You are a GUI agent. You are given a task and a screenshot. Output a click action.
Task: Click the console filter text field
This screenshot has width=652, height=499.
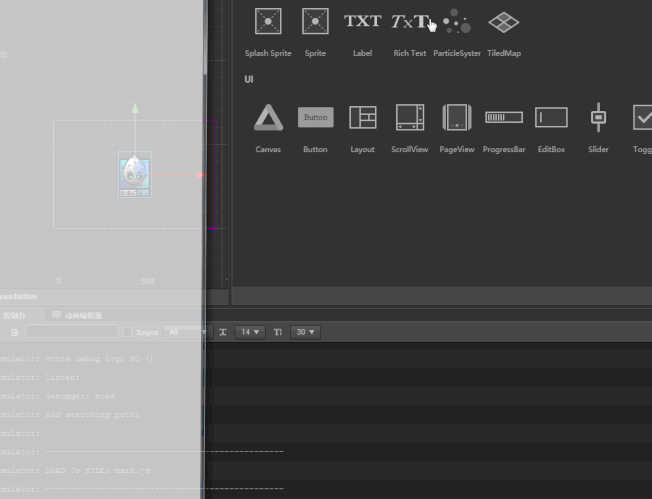point(72,331)
